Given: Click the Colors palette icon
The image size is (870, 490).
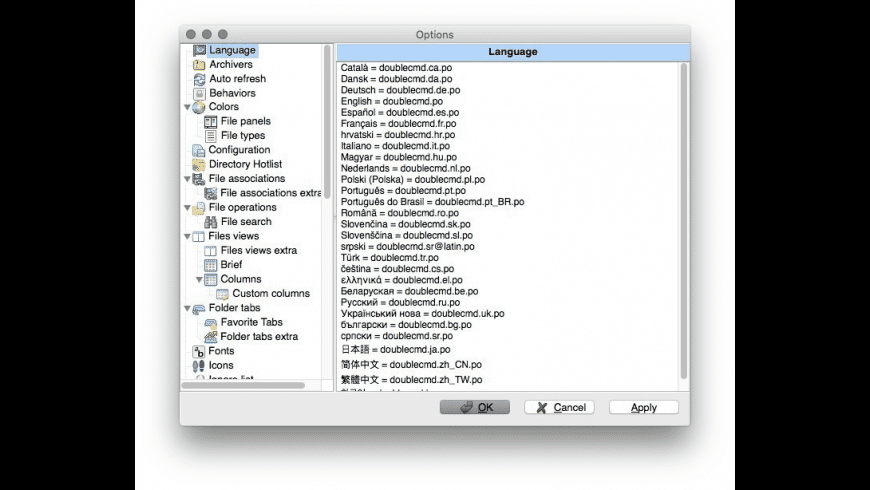Looking at the screenshot, I should point(199,107).
